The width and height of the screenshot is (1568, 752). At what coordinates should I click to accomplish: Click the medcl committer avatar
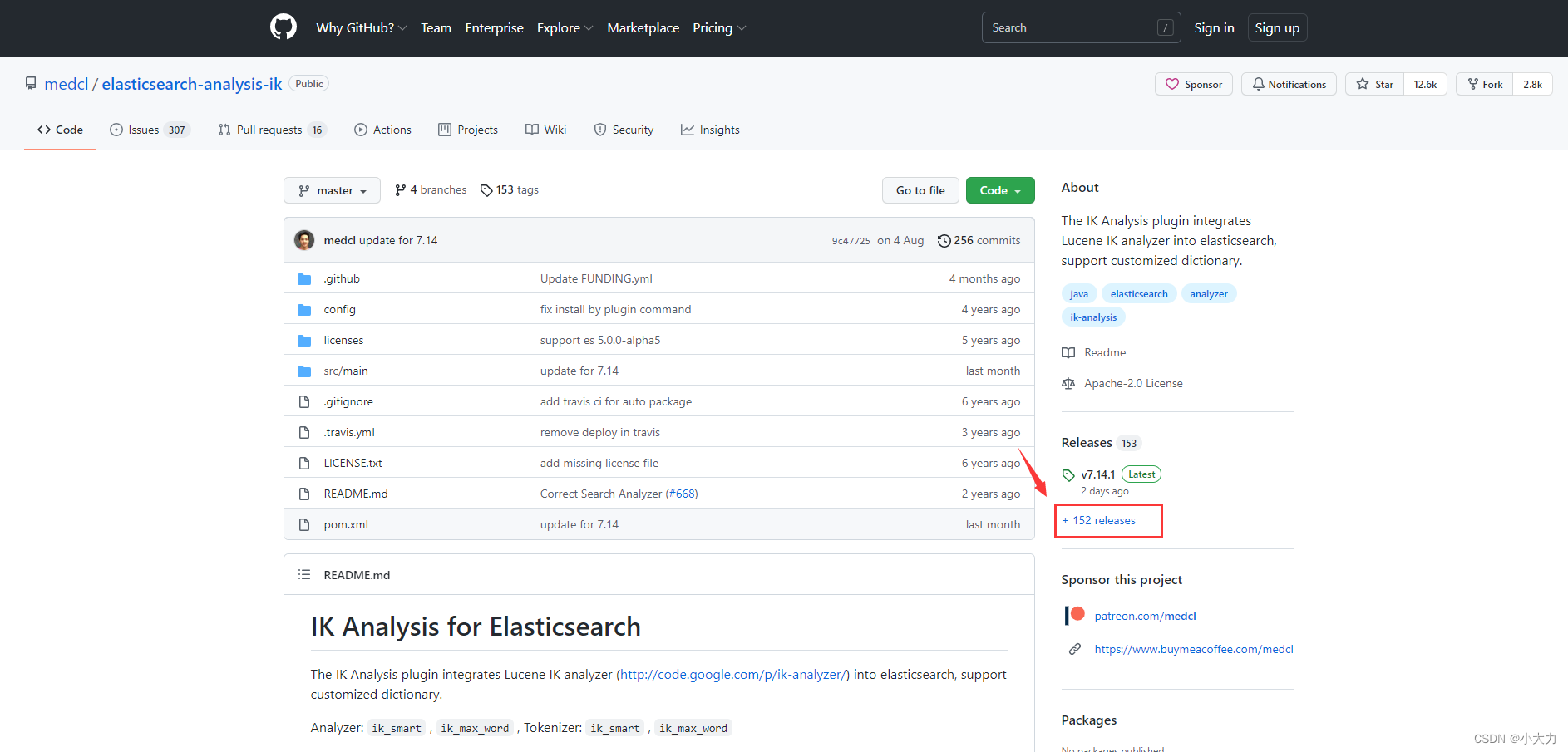pos(304,240)
